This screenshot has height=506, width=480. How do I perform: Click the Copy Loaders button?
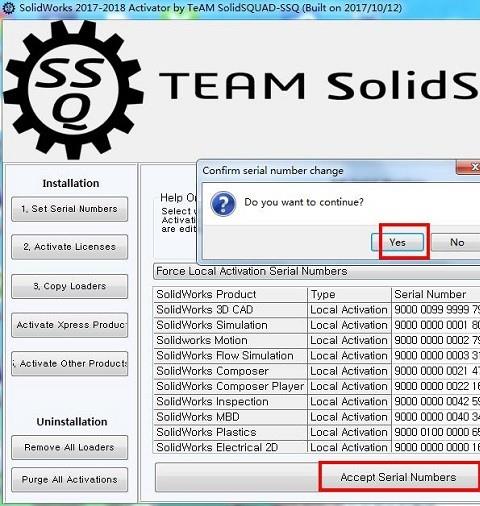click(x=69, y=286)
